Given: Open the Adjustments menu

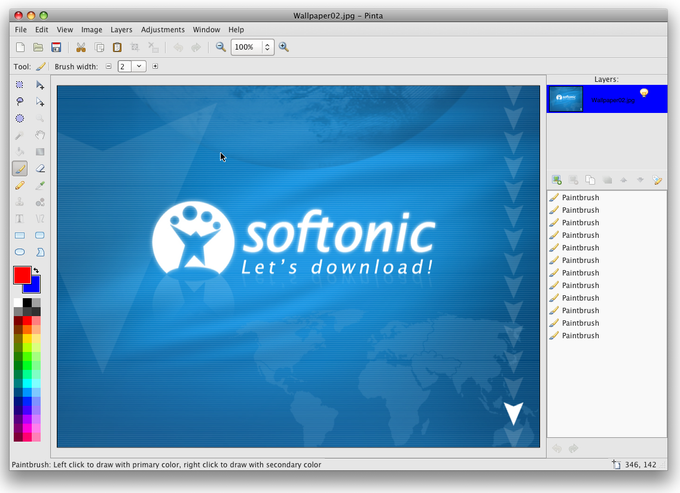Looking at the screenshot, I should (163, 29).
